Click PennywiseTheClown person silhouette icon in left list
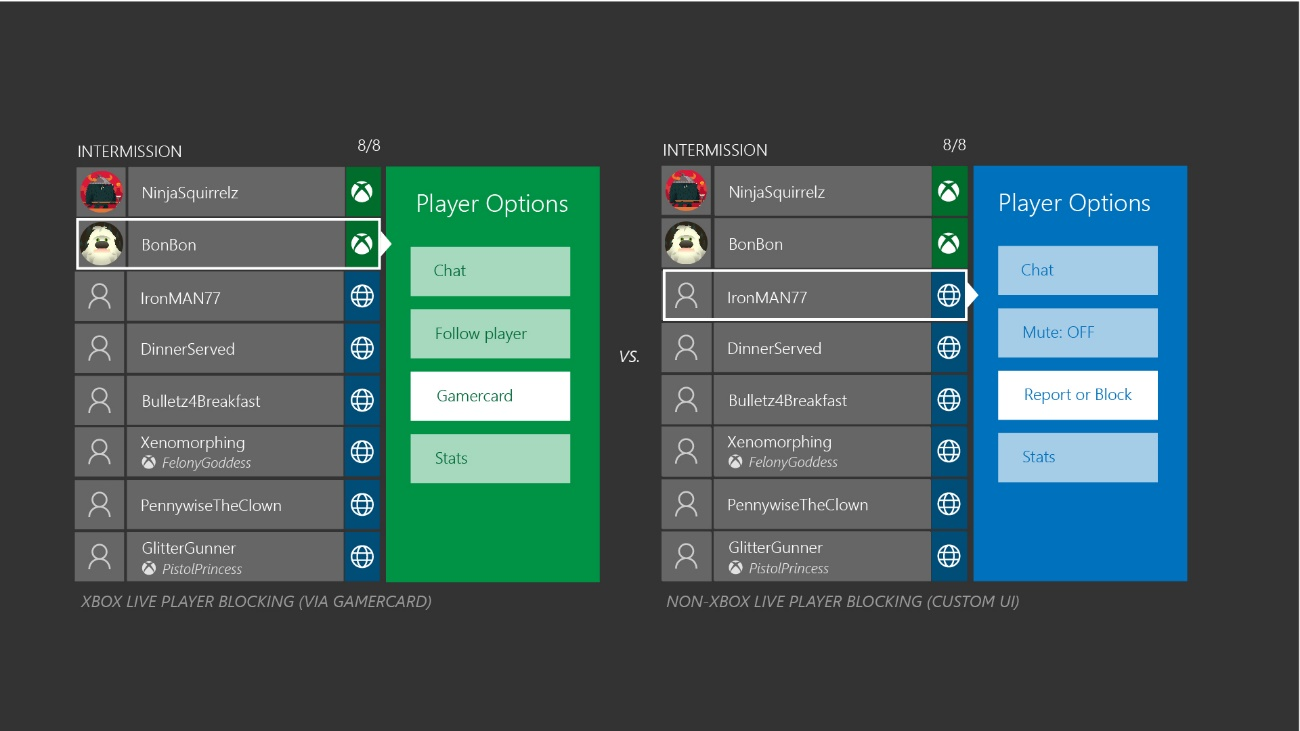Screen dimensions: 1300x731 [99, 504]
